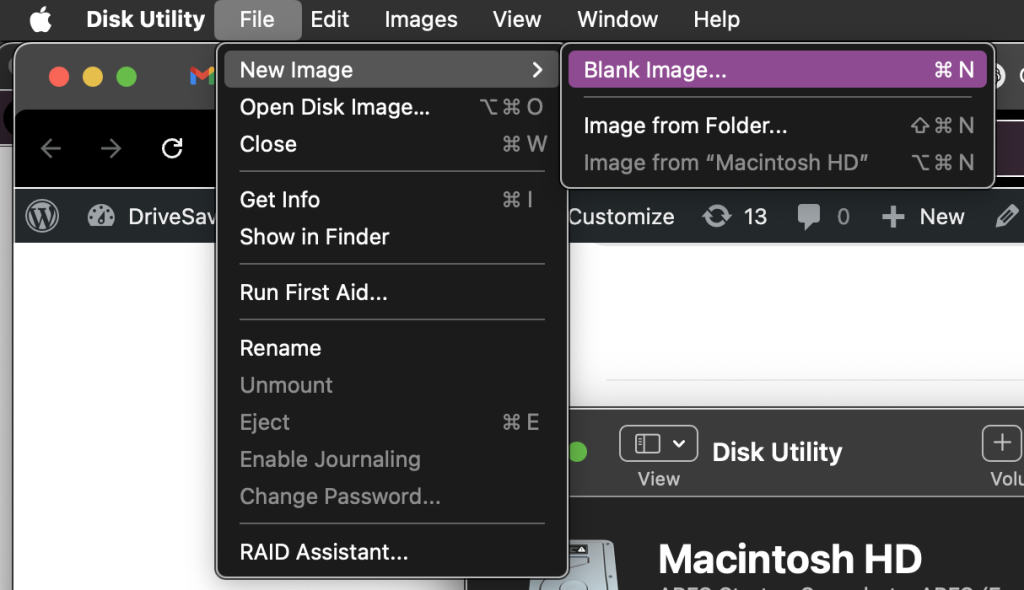Click the Gmail icon in the tab bar
1024x590 pixels.
click(x=202, y=74)
